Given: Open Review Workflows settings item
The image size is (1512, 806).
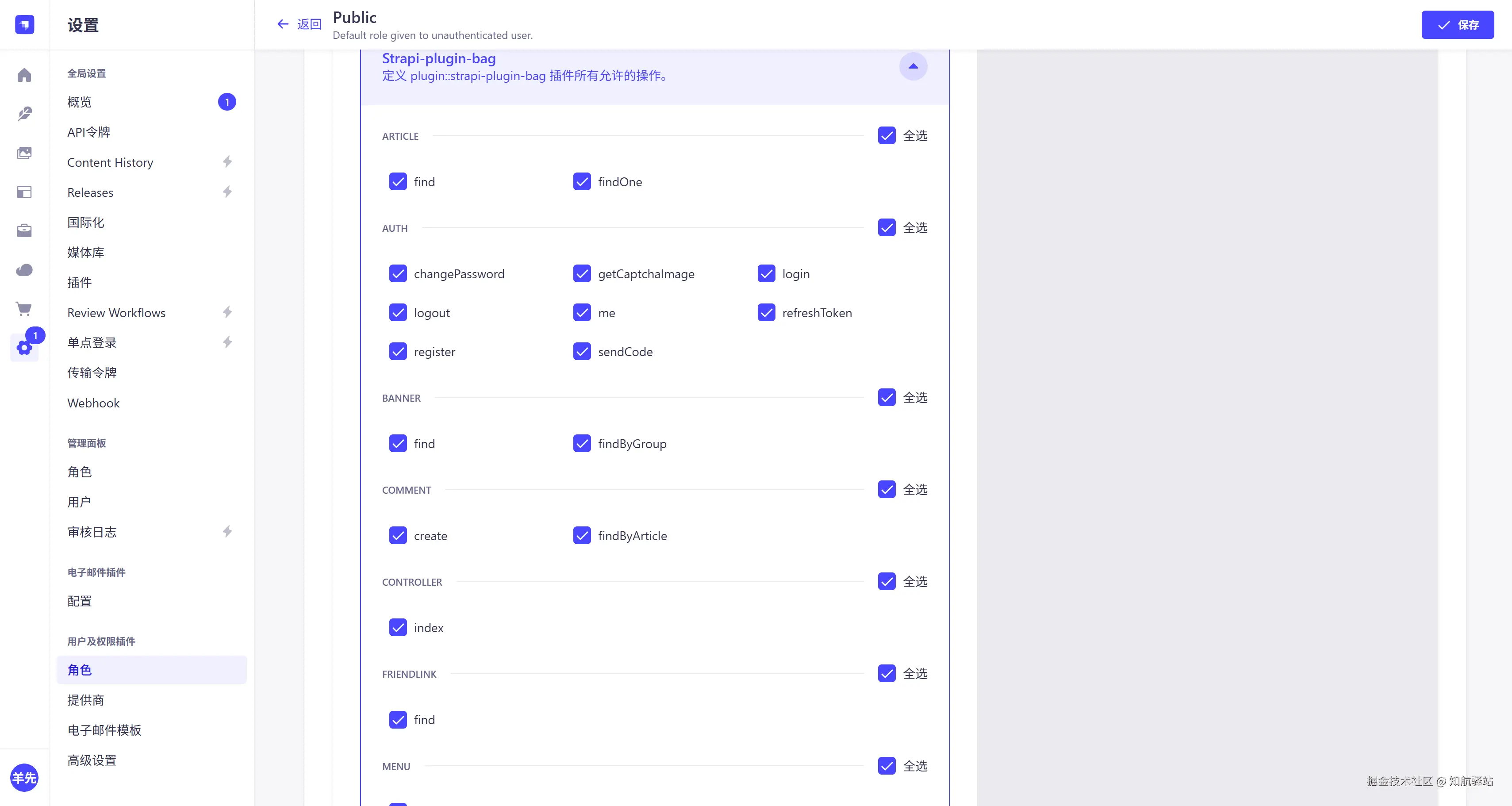Looking at the screenshot, I should click(x=116, y=313).
